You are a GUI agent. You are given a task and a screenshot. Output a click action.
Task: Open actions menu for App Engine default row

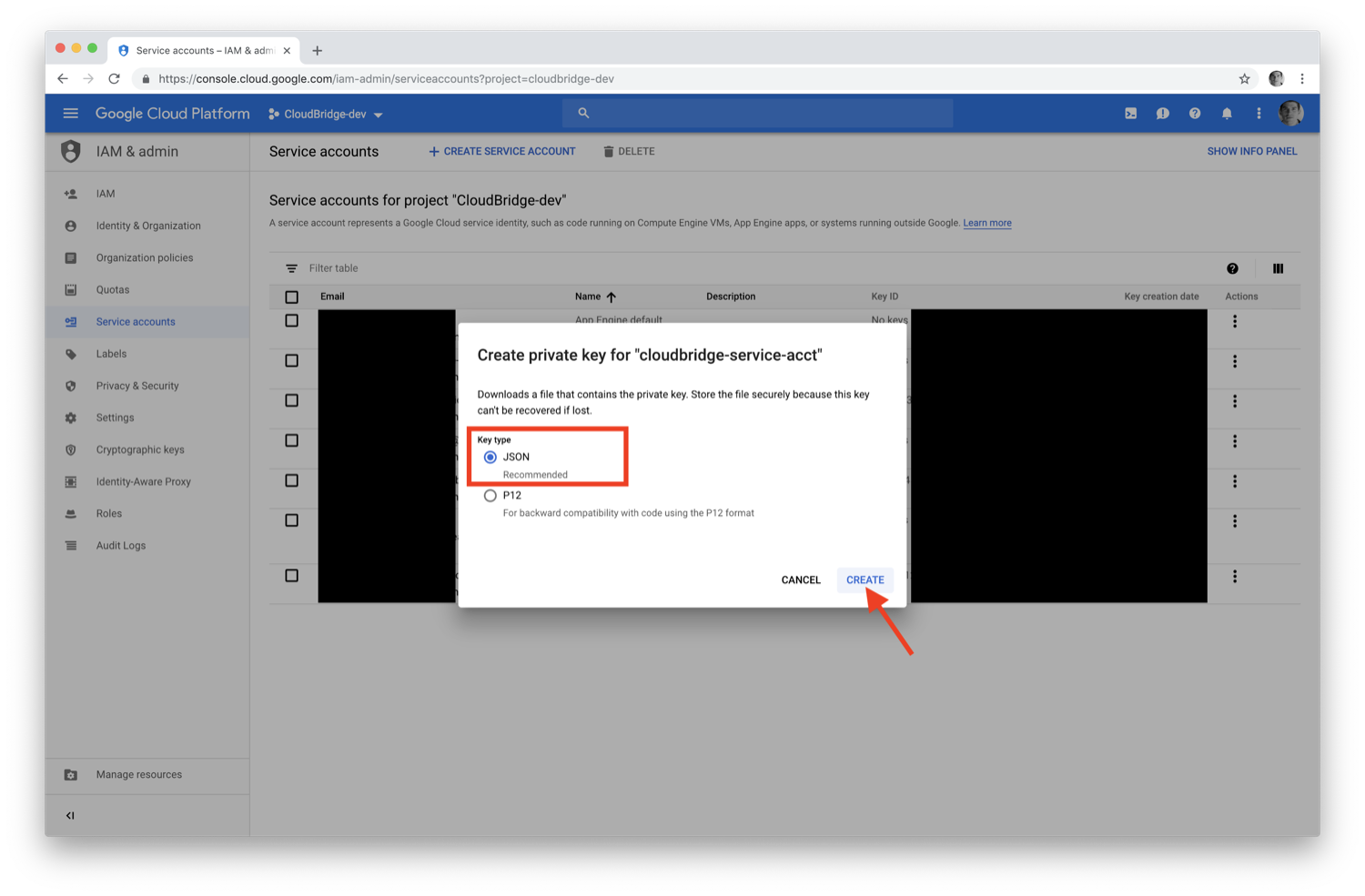(1235, 321)
